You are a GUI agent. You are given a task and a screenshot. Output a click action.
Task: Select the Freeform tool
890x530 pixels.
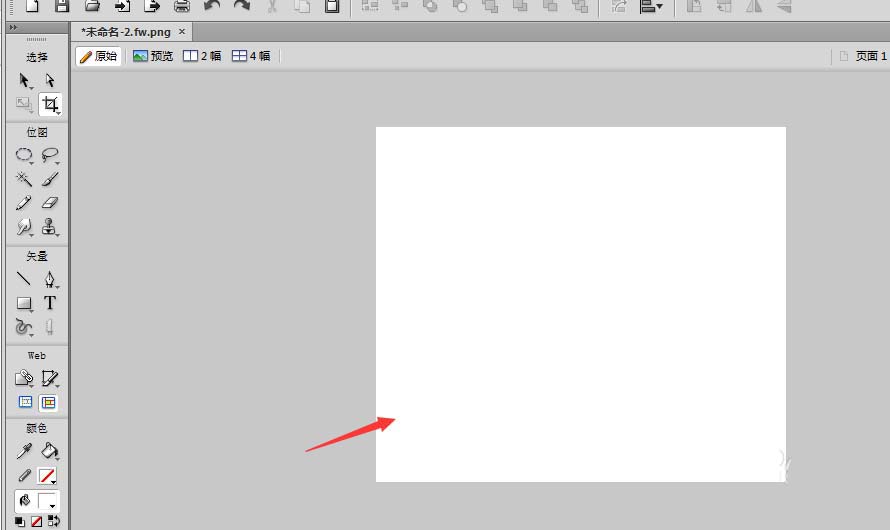coord(24,327)
